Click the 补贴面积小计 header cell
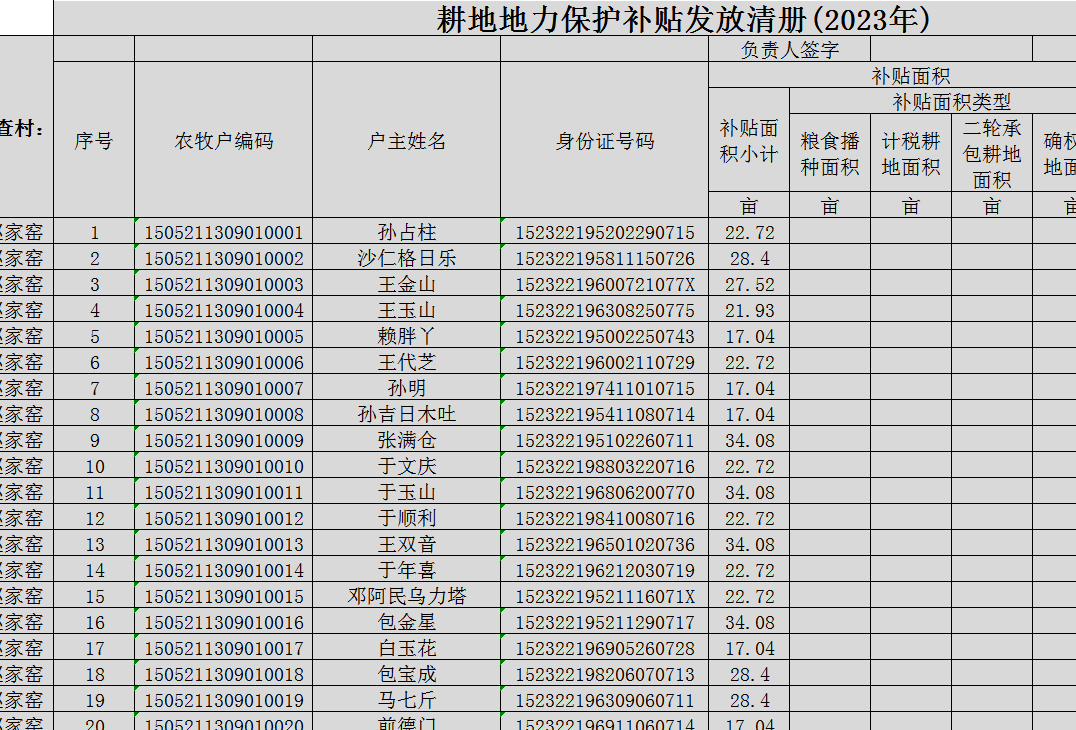Screen dimensions: 1076x730 click(x=749, y=141)
